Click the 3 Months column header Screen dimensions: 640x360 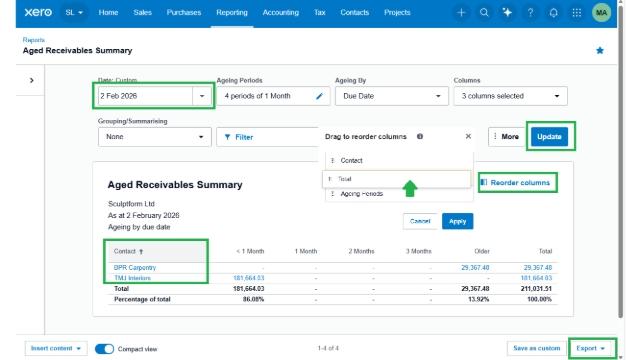[x=418, y=251]
